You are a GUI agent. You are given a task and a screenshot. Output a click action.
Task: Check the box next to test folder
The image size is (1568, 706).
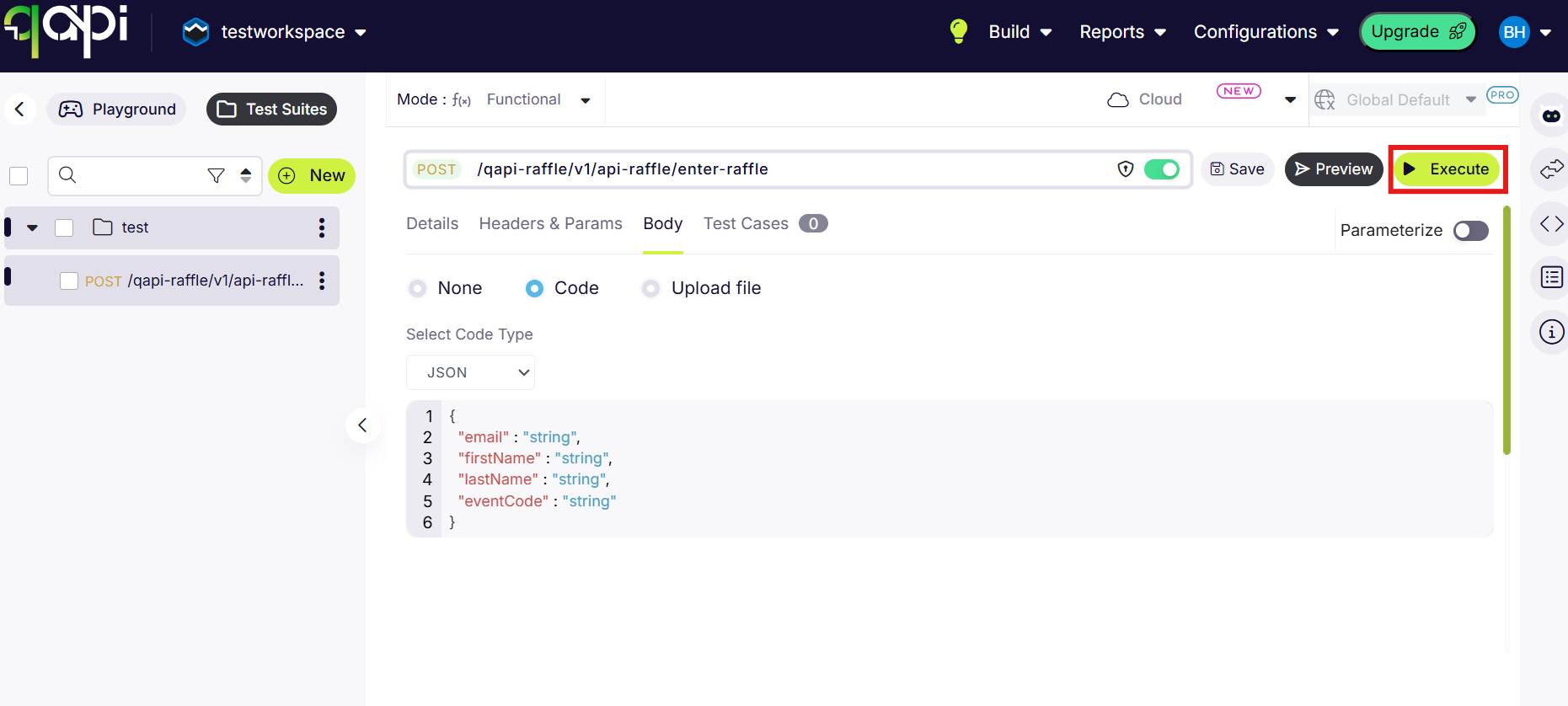point(64,227)
